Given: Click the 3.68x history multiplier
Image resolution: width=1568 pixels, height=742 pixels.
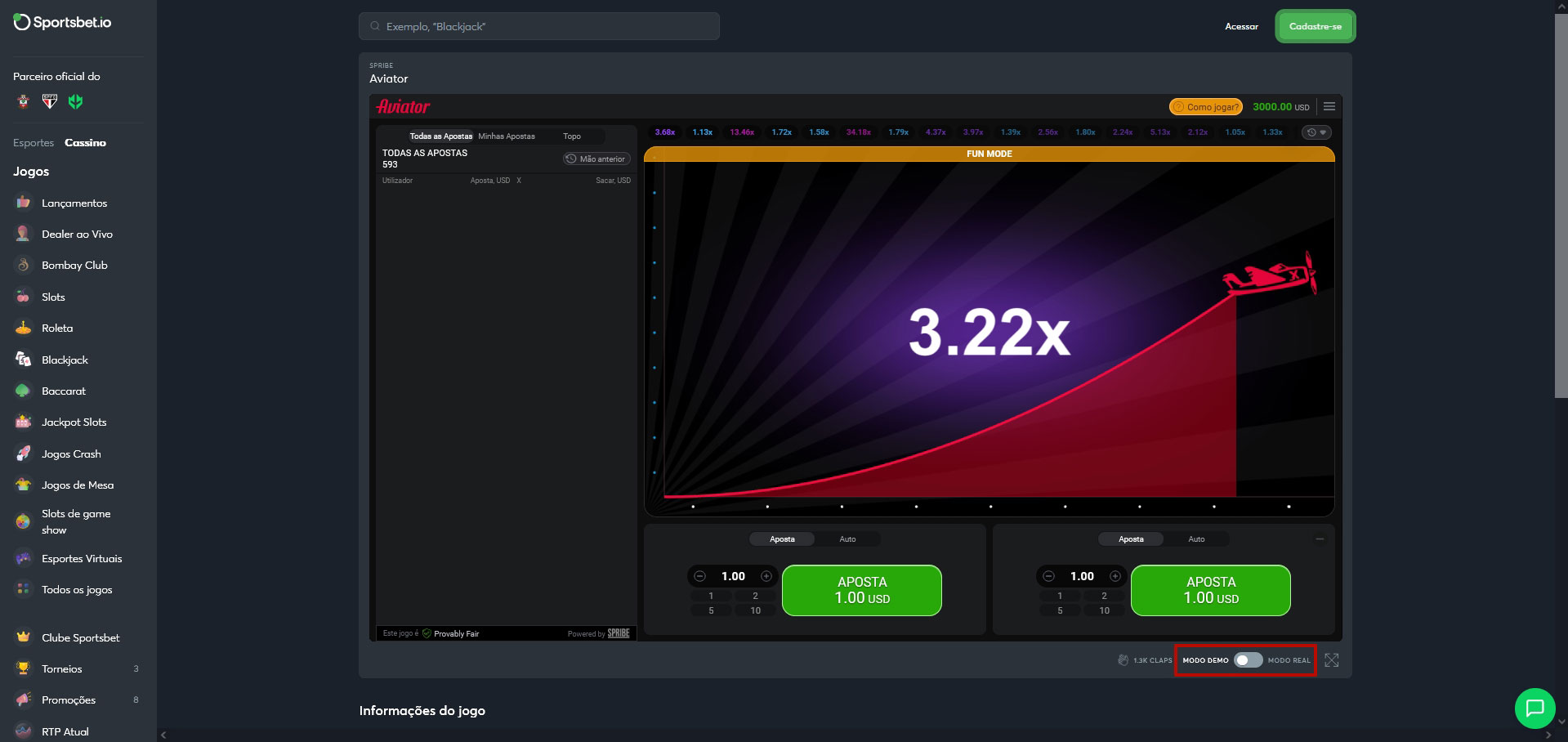Looking at the screenshot, I should tap(665, 132).
